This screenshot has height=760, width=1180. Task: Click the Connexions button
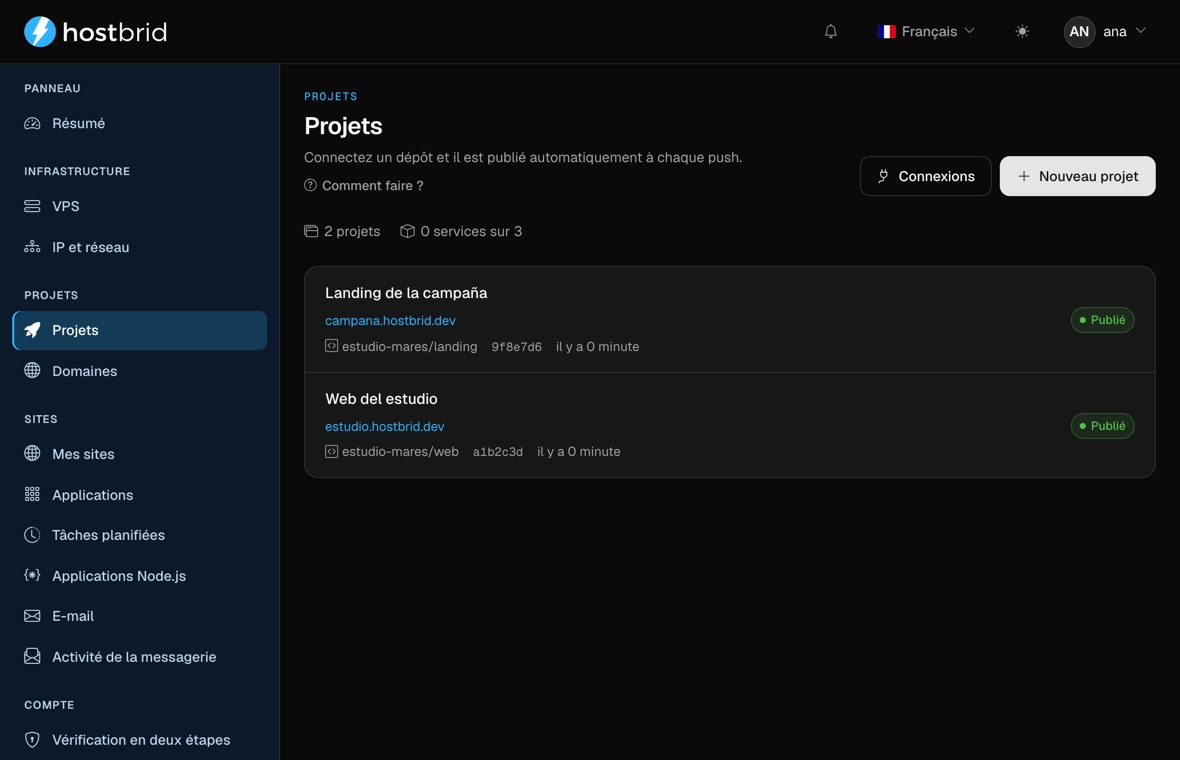tap(926, 176)
